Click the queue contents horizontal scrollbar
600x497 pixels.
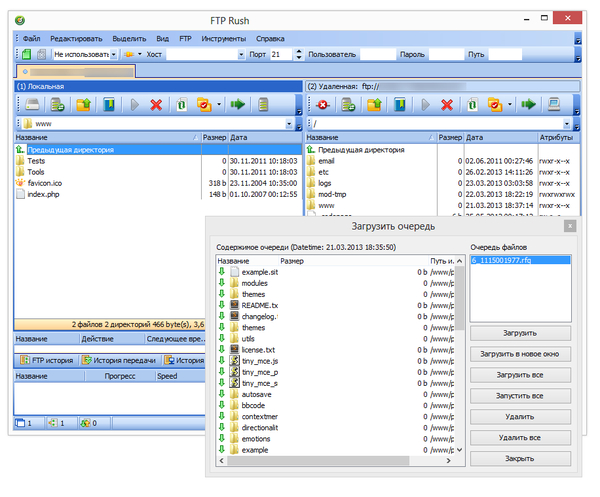pos(333,461)
